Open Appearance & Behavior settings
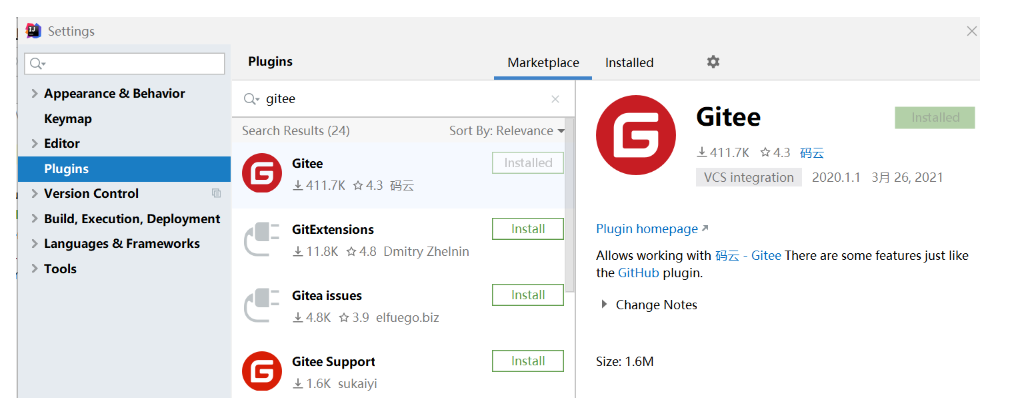This screenshot has height=408, width=1016. point(115,94)
